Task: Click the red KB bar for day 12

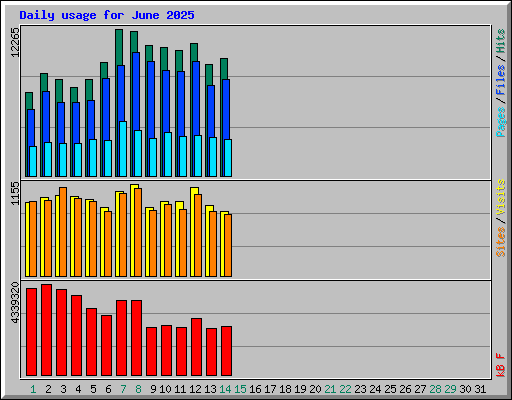Action: (196, 347)
